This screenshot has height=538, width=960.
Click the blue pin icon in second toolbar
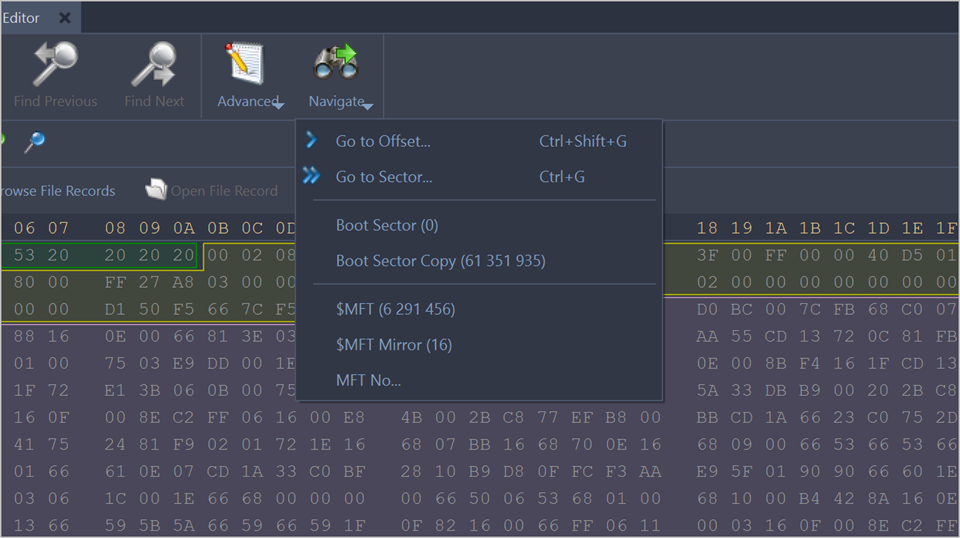(35, 142)
